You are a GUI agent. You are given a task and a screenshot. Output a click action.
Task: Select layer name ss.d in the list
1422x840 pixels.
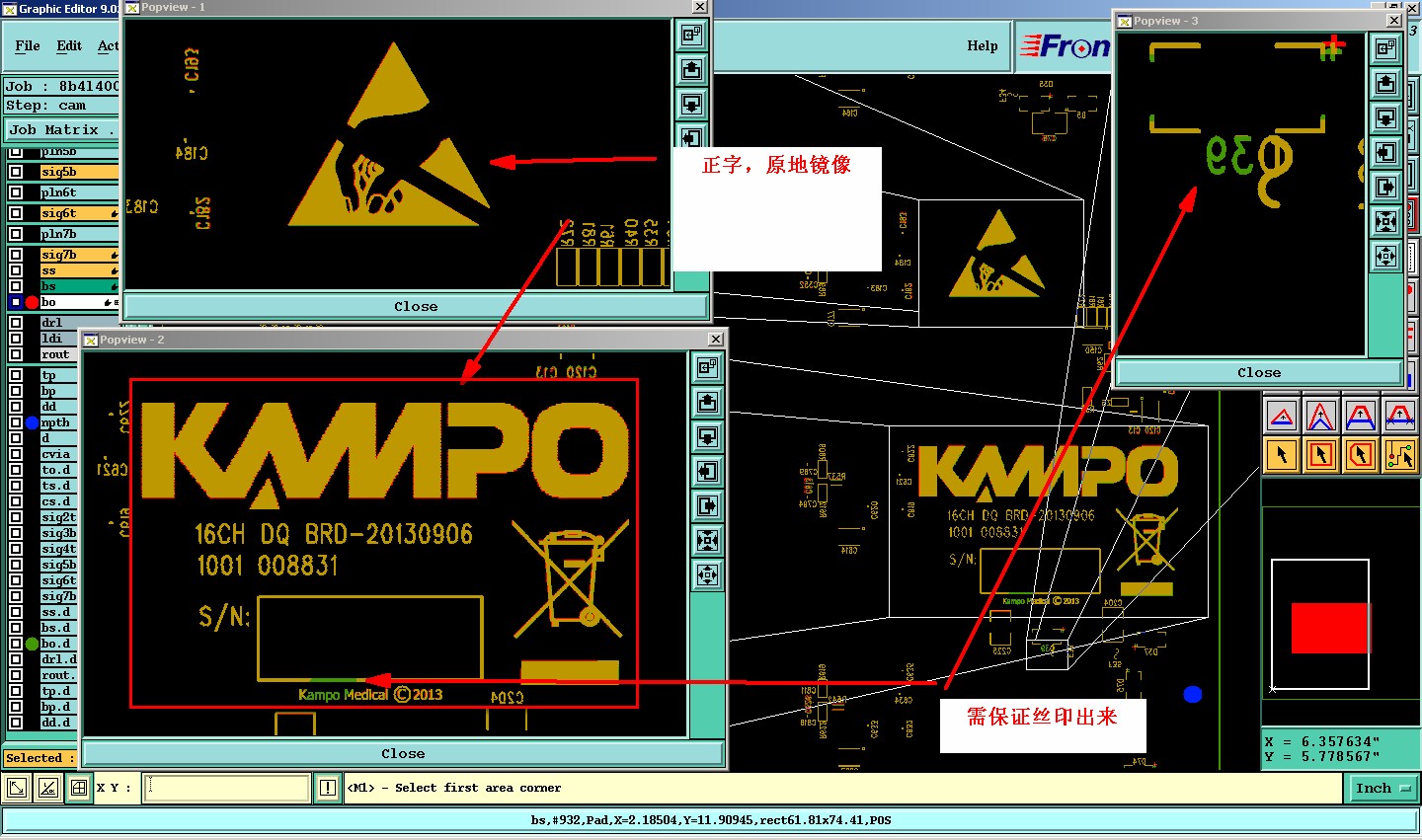point(58,612)
